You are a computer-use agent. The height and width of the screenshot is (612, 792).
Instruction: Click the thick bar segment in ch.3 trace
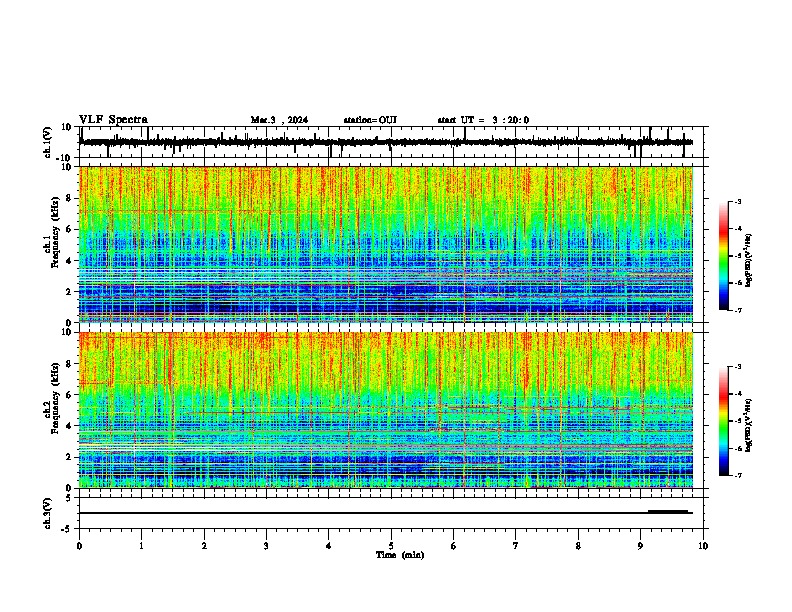click(x=668, y=512)
